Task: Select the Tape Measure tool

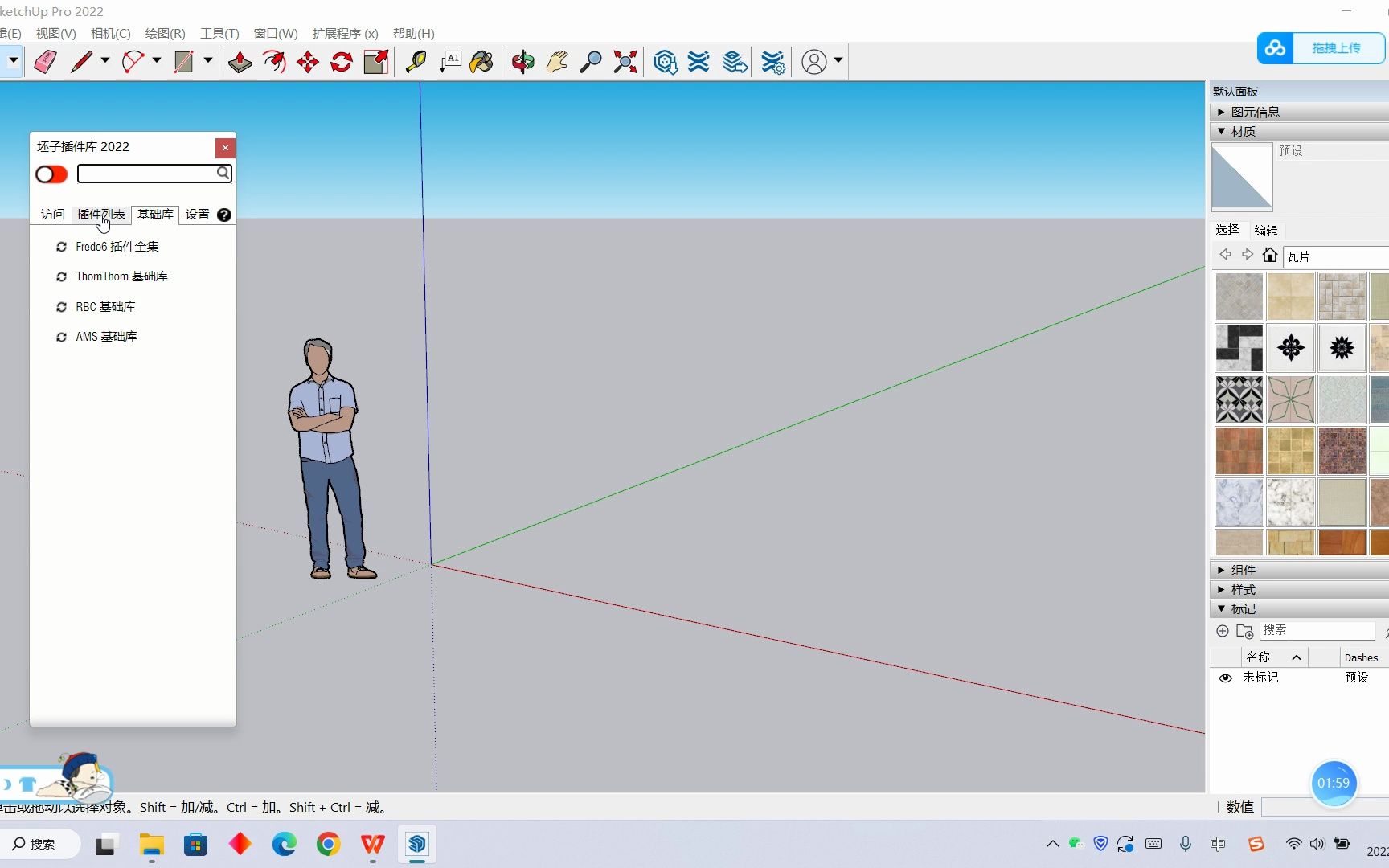Action: (416, 62)
